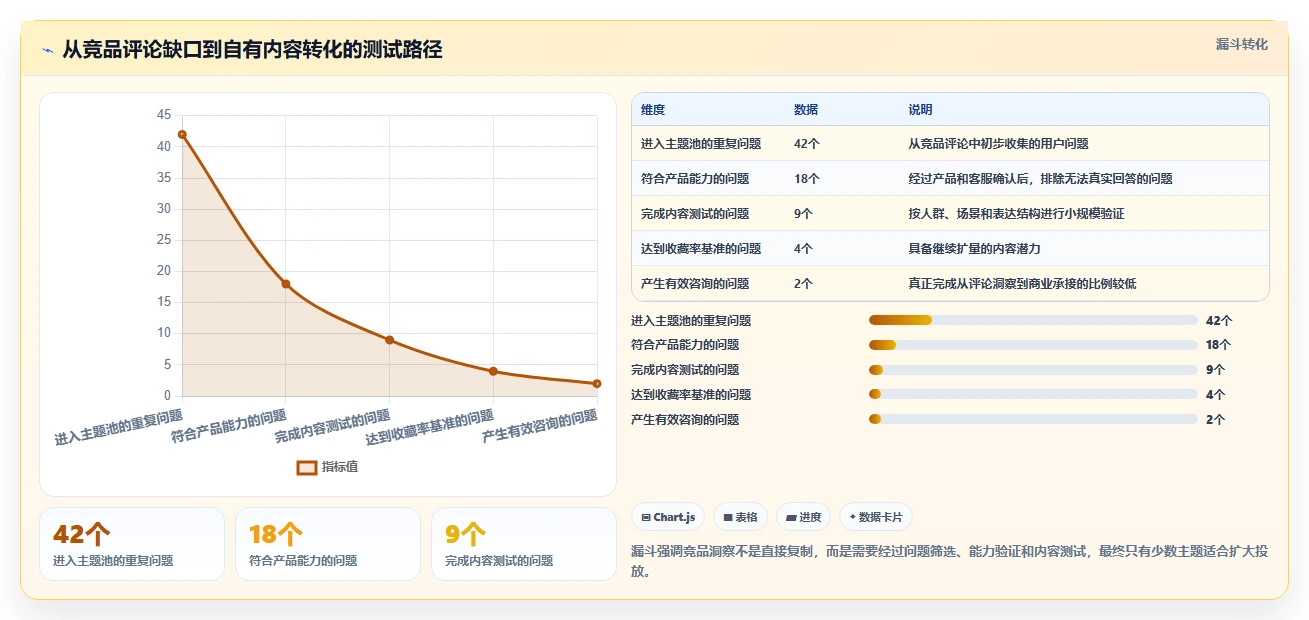Viewport: 1309px width, 620px height.
Task: Click the 42个 progress row value
Action: 1219,321
